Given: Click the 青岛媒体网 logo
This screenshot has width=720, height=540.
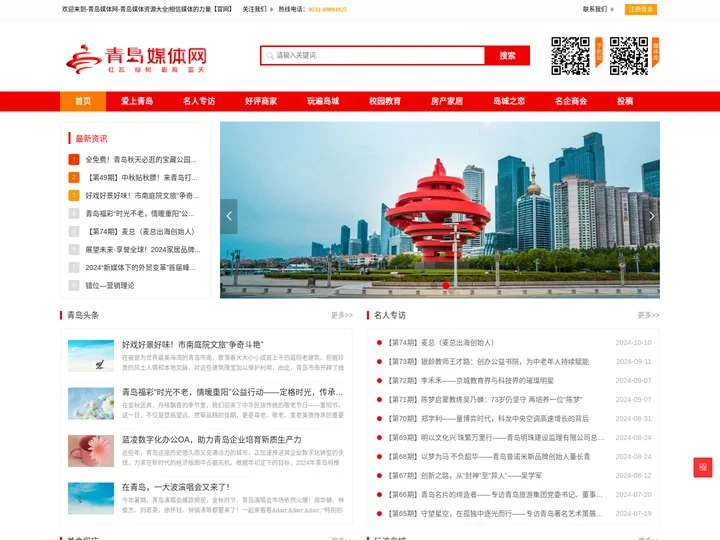Looking at the screenshot, I should (x=136, y=59).
